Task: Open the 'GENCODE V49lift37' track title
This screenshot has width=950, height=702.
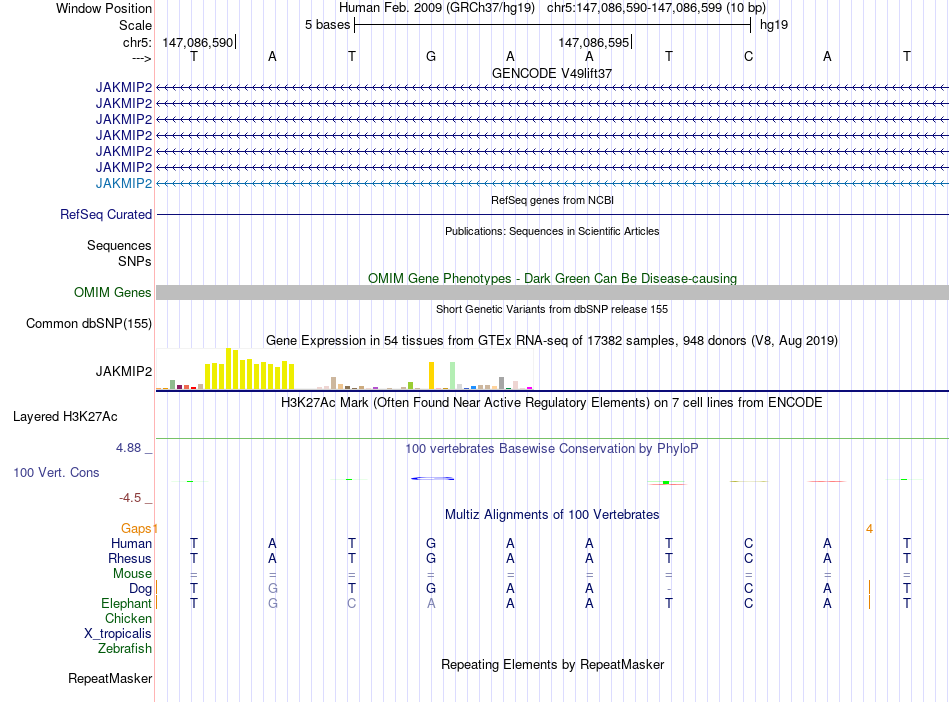Action: click(552, 73)
